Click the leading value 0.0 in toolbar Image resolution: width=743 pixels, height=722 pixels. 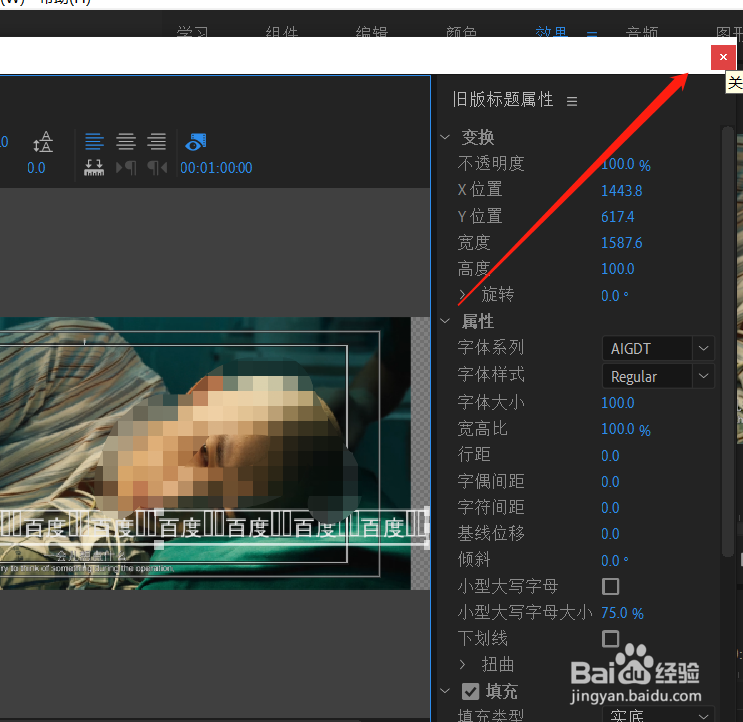pyautogui.click(x=36, y=168)
